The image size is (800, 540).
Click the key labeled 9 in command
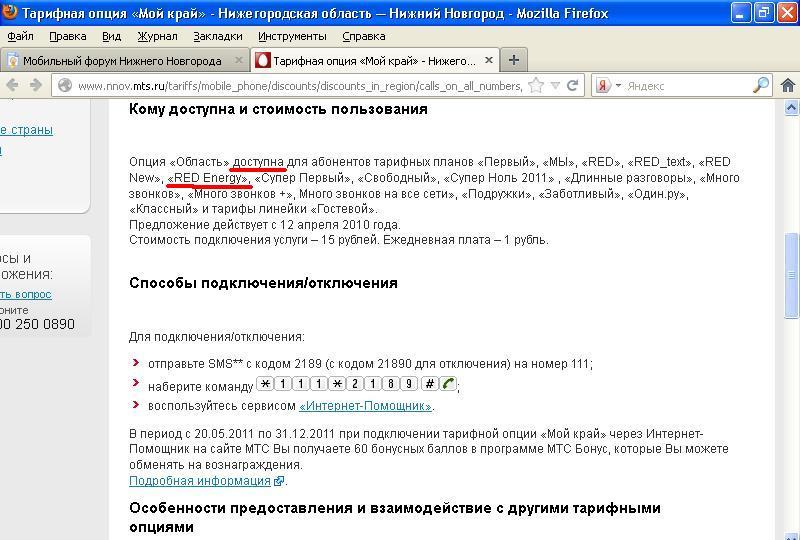point(409,383)
